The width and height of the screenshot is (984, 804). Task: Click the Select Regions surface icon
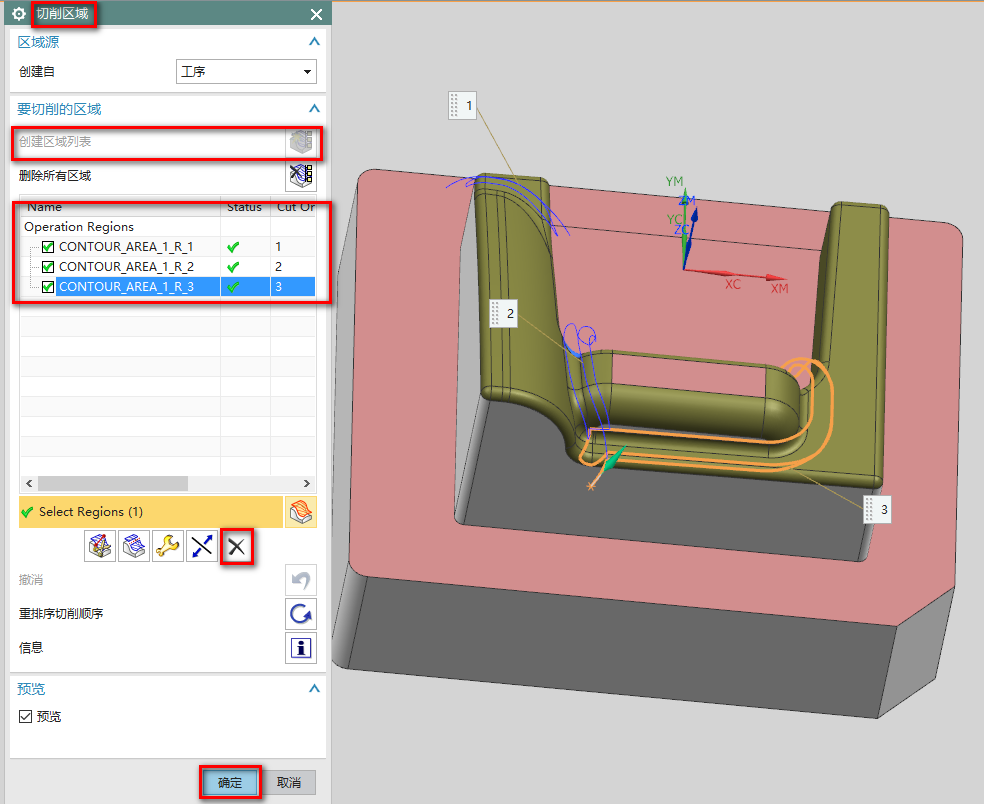pos(301,512)
